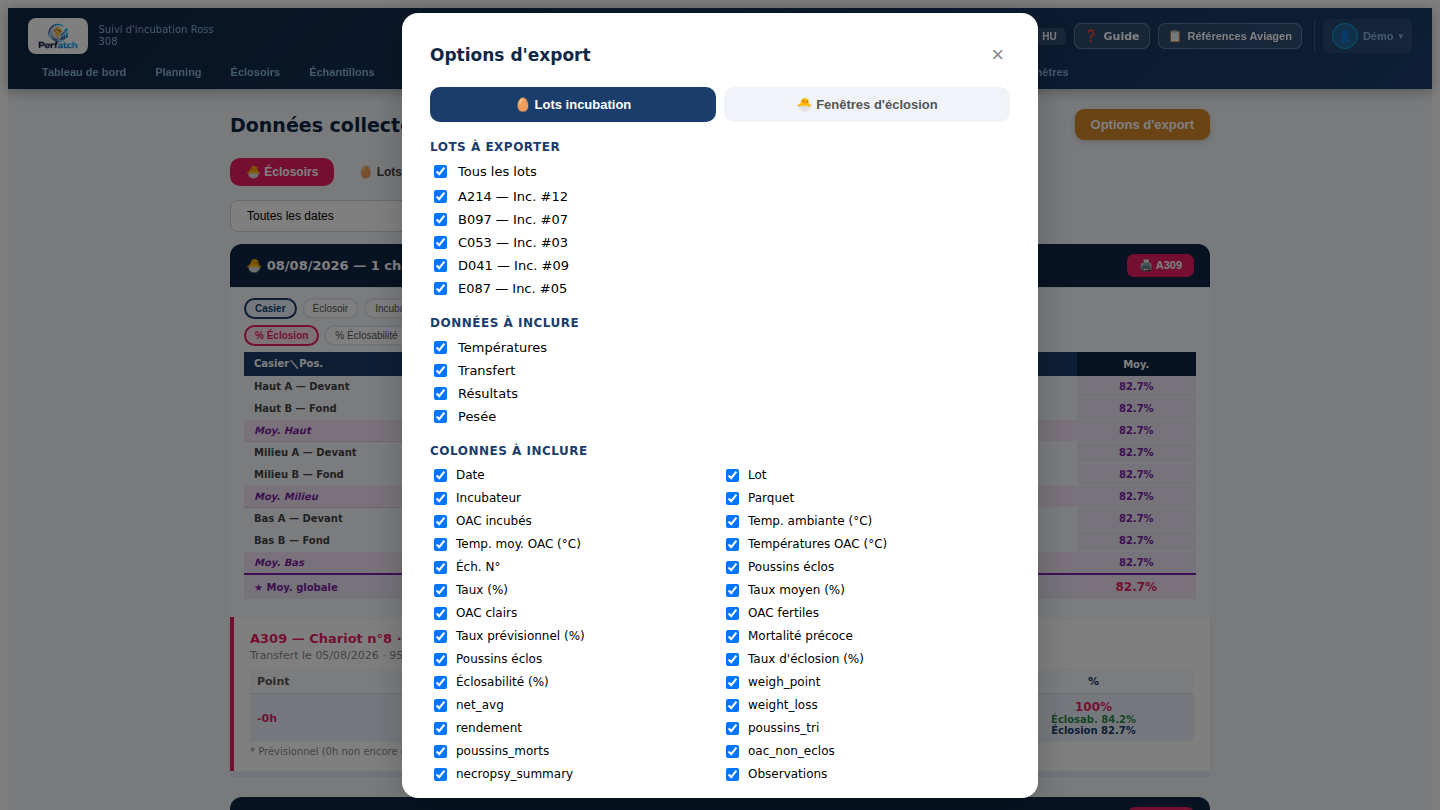Toggle lot E087 — Inc. #05 checkbox
Image resolution: width=1440 pixels, height=810 pixels.
(440, 289)
